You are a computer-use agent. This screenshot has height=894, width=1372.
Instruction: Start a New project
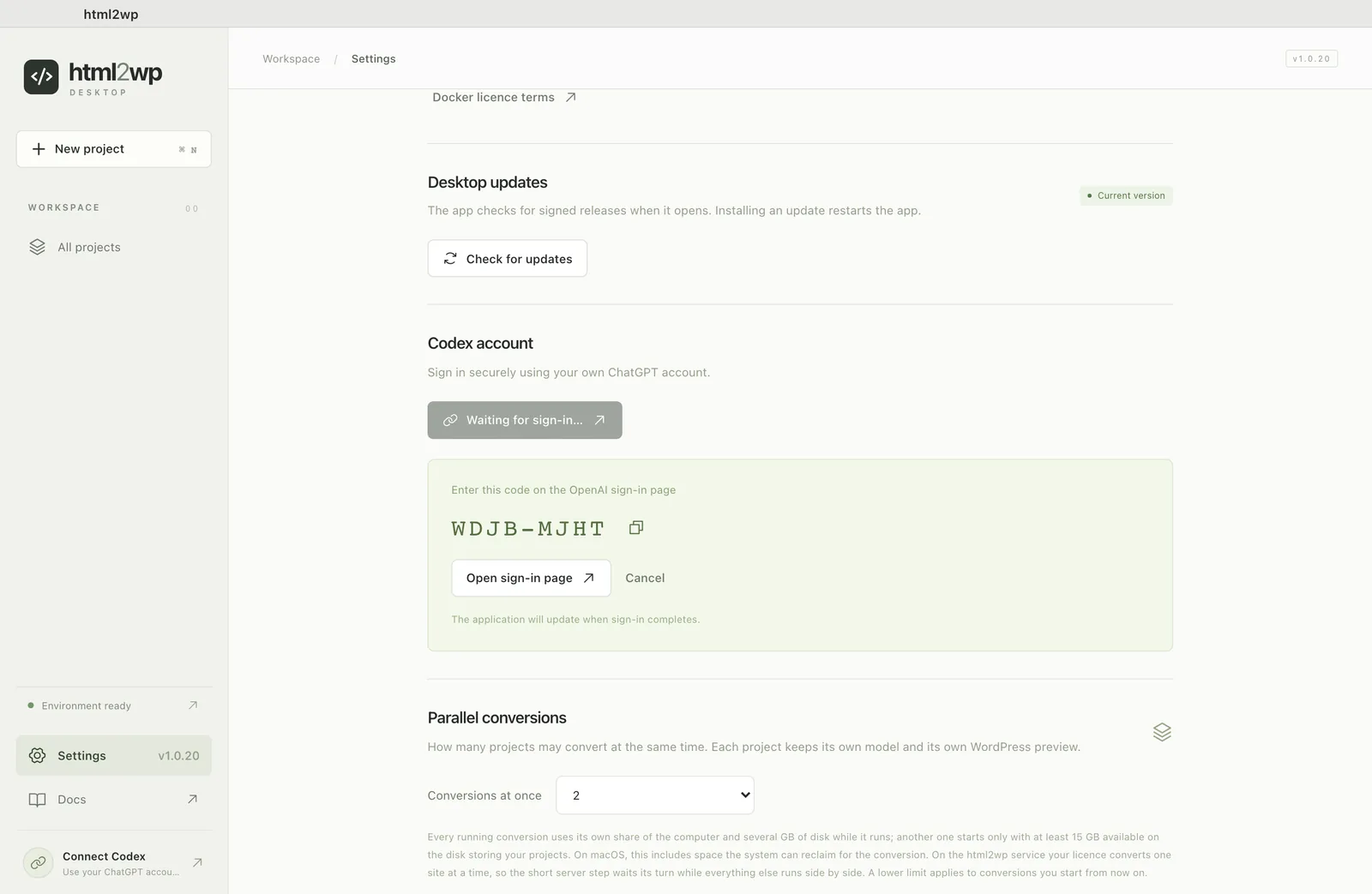pyautogui.click(x=114, y=149)
